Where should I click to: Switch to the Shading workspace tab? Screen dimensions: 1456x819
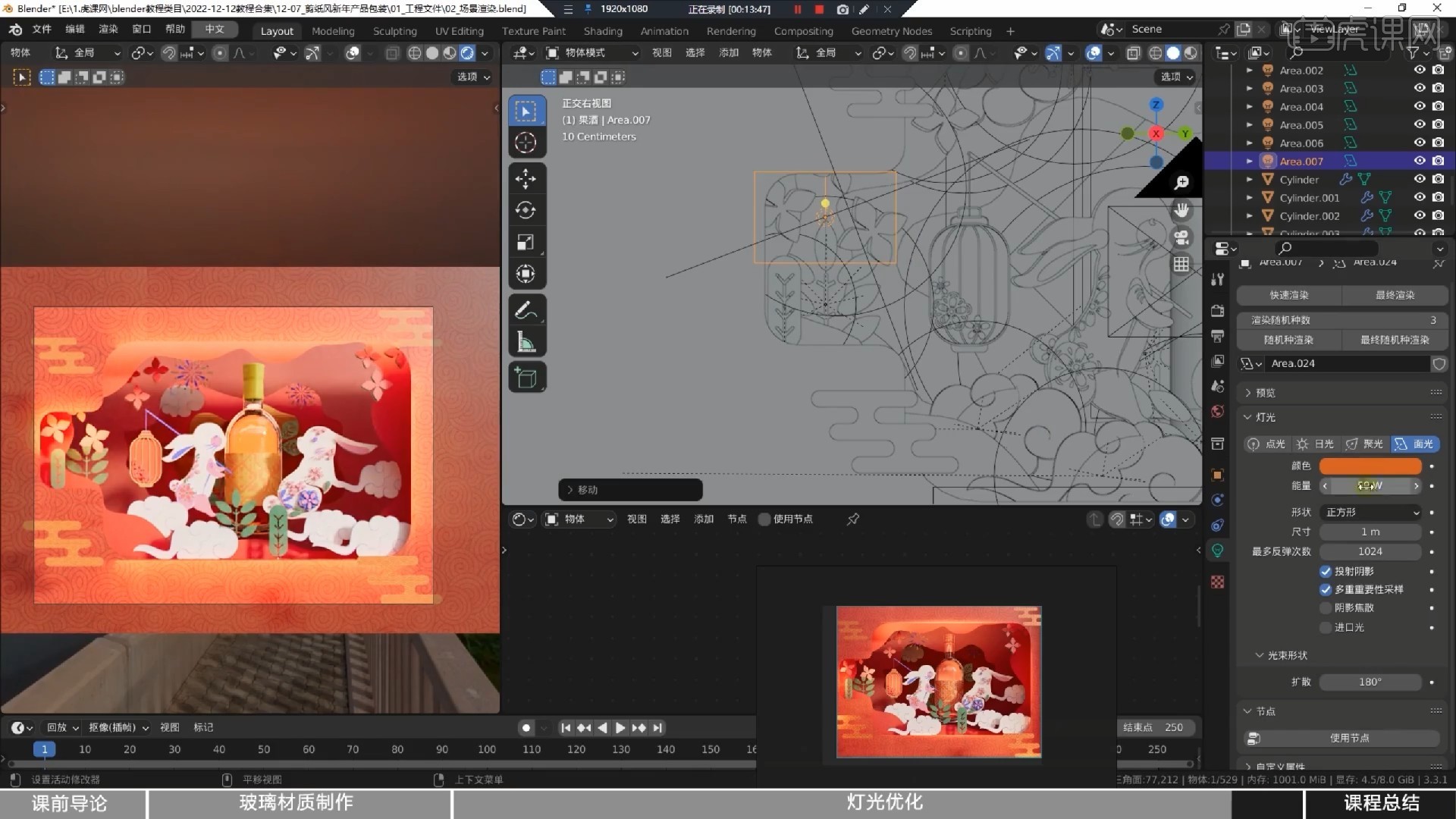603,31
